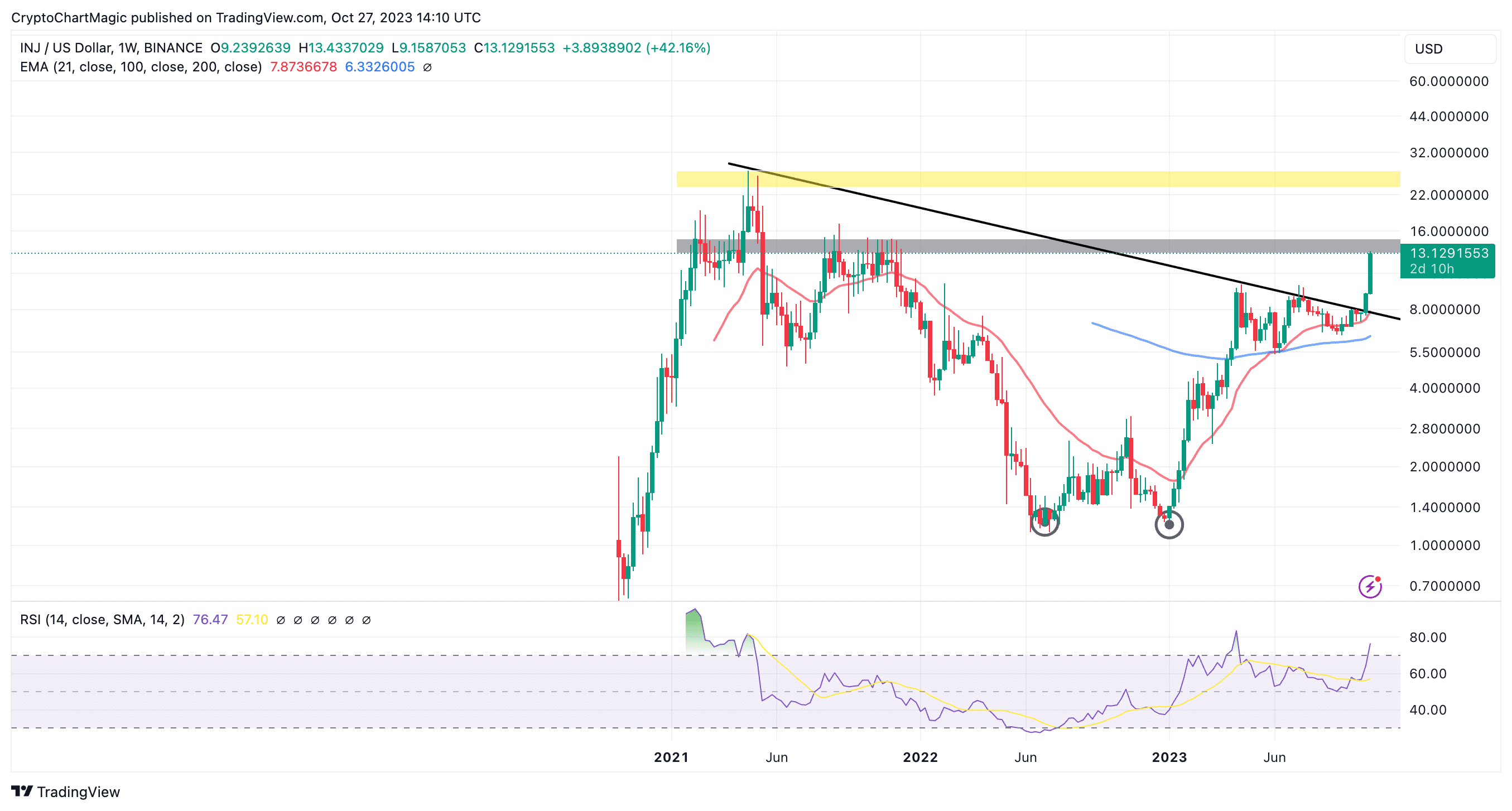Click the RSI SMA value 57.10

click(252, 620)
